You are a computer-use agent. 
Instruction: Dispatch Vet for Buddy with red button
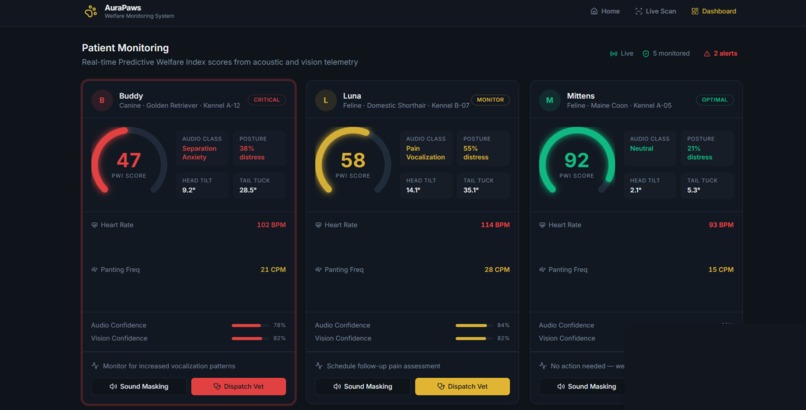click(239, 386)
